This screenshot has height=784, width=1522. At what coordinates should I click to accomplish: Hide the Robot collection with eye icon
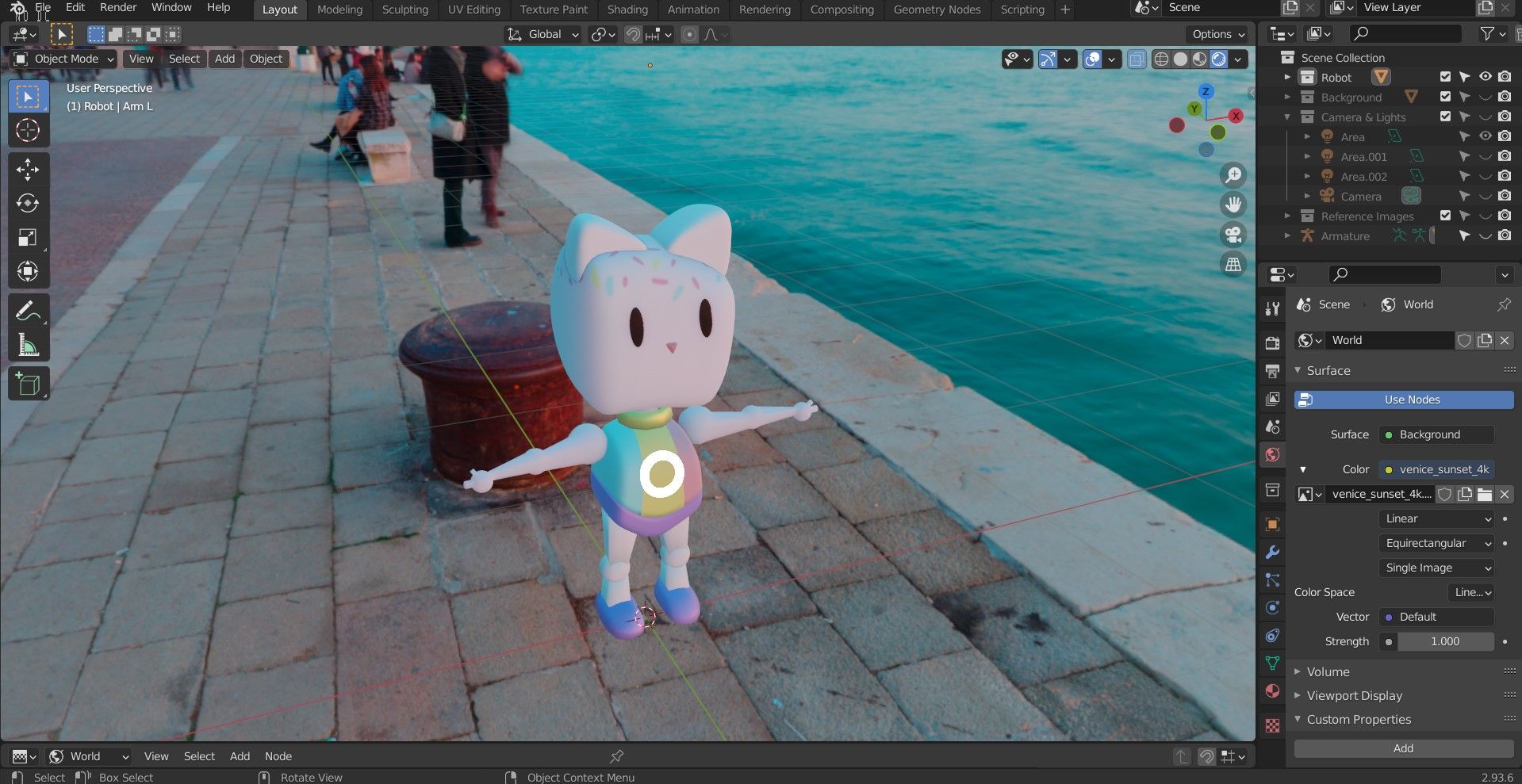pos(1485,77)
